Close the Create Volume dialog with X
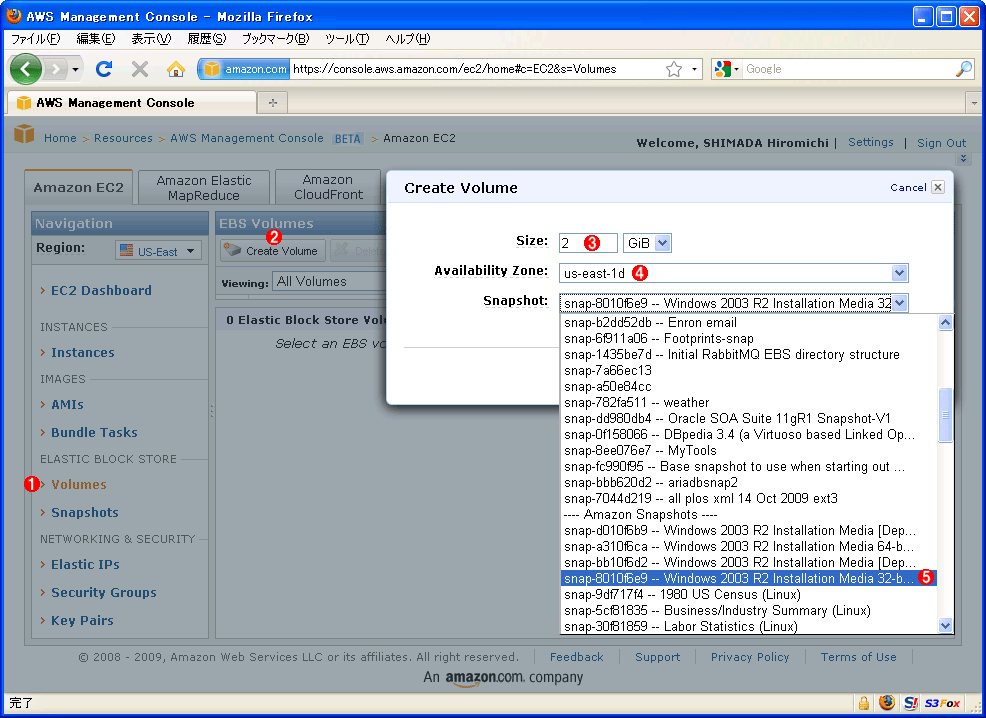This screenshot has height=718, width=986. point(938,187)
